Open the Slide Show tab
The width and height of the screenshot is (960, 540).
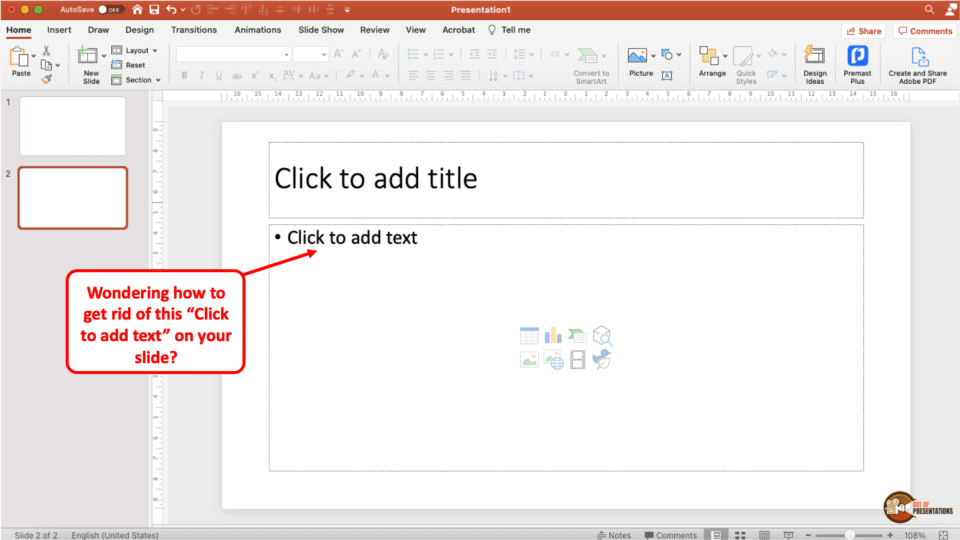click(321, 30)
